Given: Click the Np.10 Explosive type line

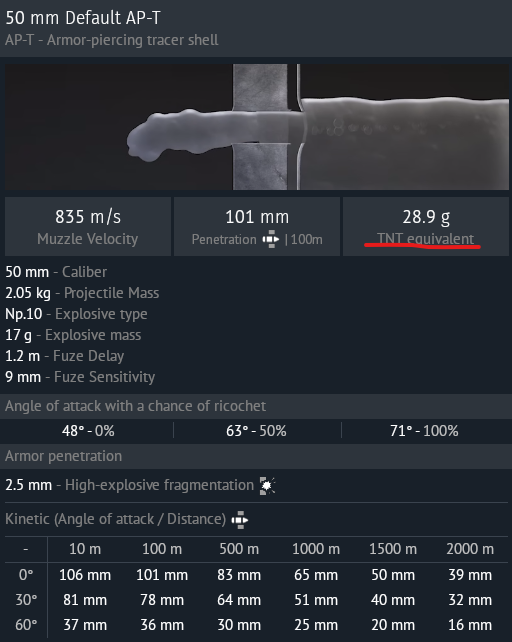Looking at the screenshot, I should tap(76, 314).
